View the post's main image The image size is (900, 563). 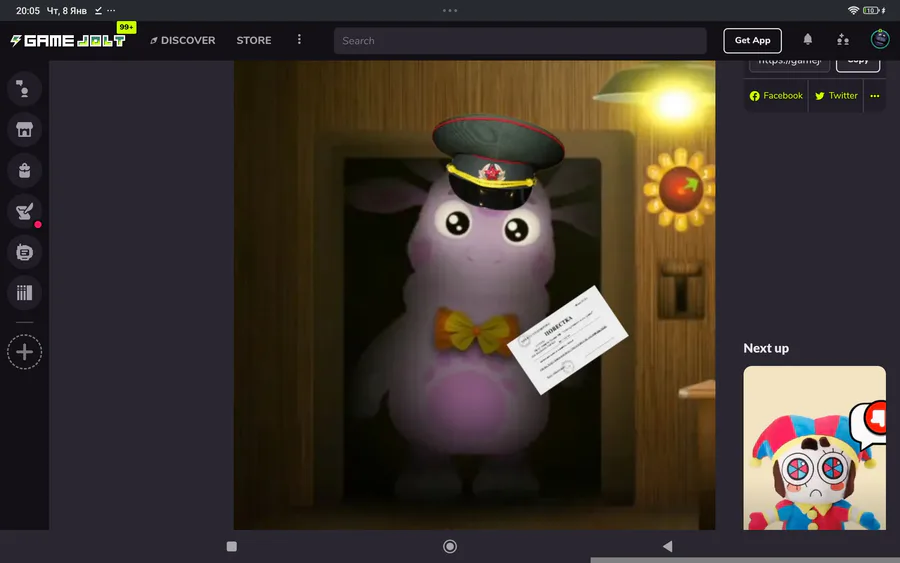[x=474, y=295]
